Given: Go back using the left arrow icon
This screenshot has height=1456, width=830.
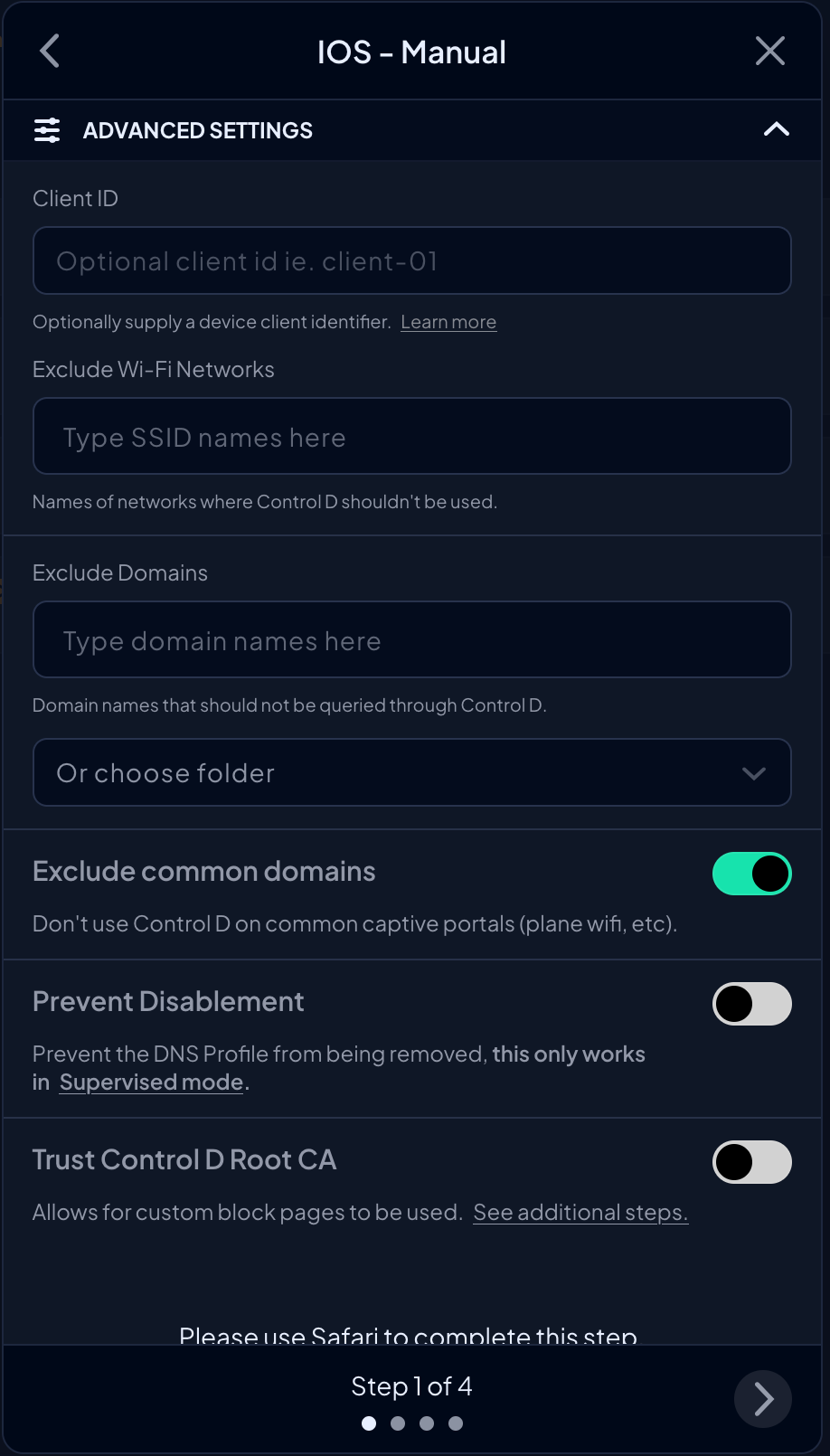Looking at the screenshot, I should click(x=50, y=52).
